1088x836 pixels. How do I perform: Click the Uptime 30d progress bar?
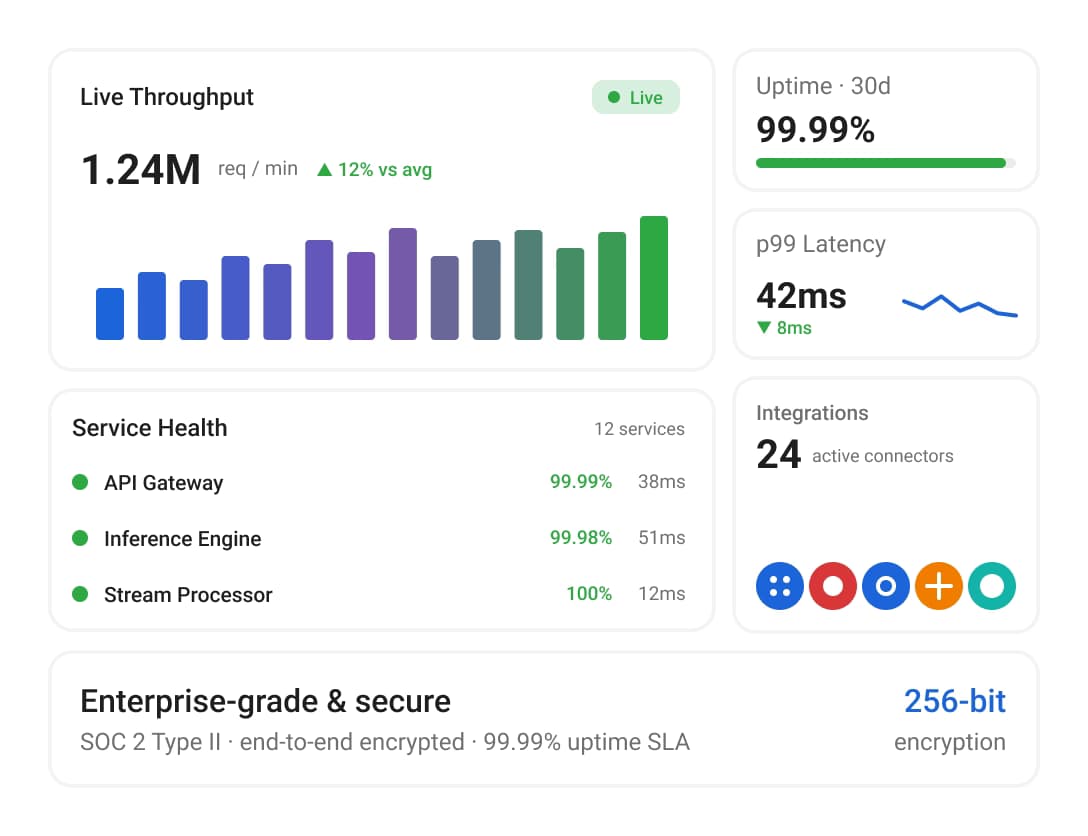[885, 163]
